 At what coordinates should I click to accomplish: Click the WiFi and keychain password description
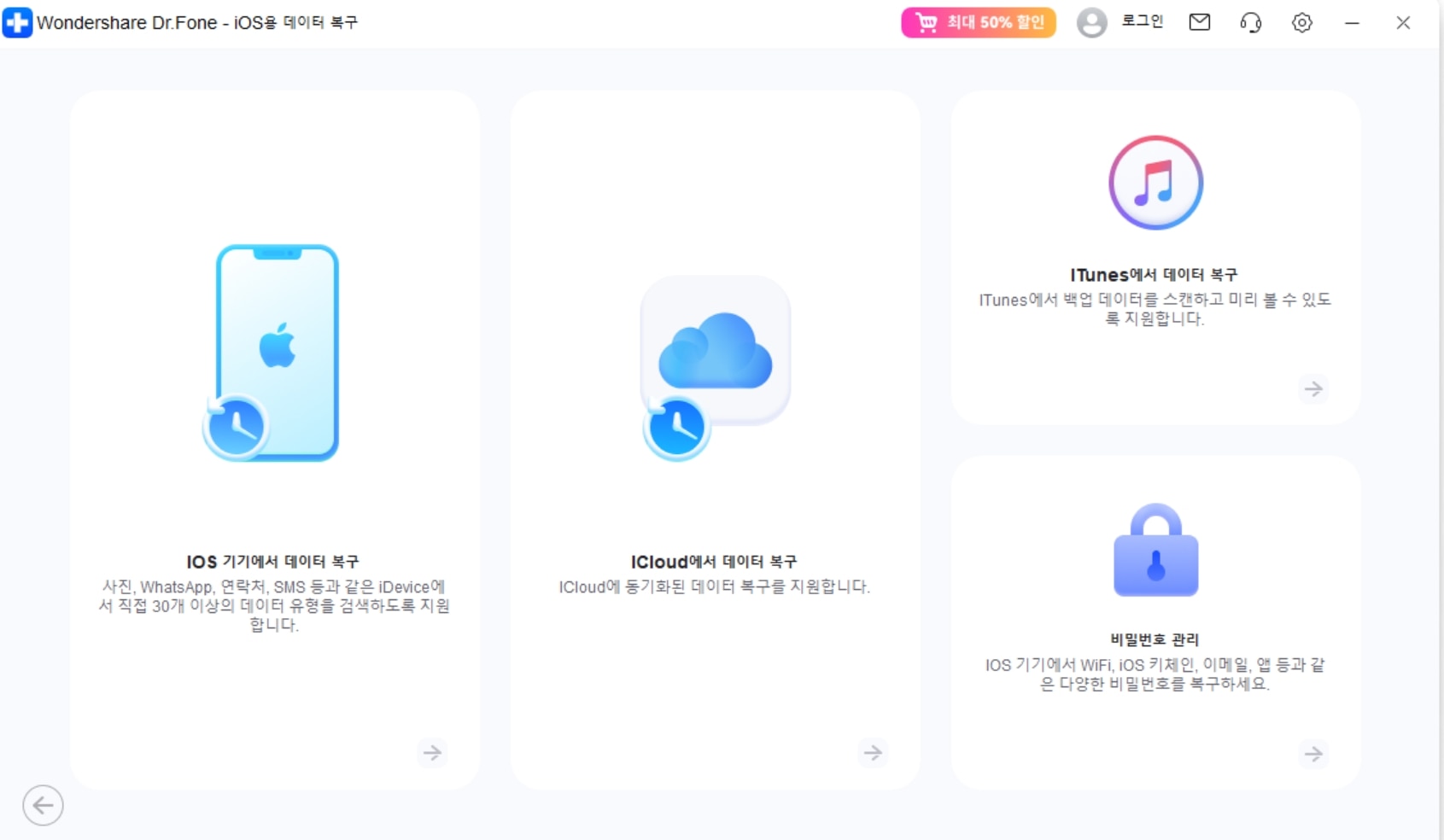tap(1155, 674)
